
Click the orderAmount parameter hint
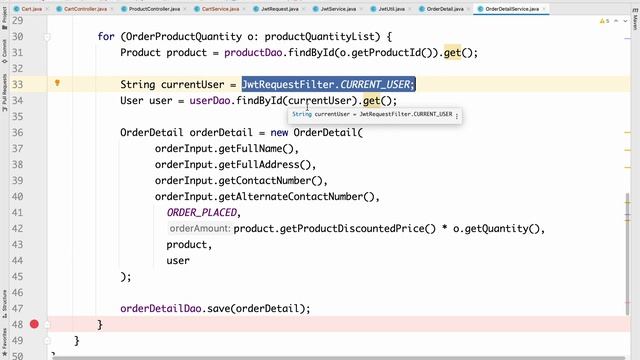tap(200, 229)
